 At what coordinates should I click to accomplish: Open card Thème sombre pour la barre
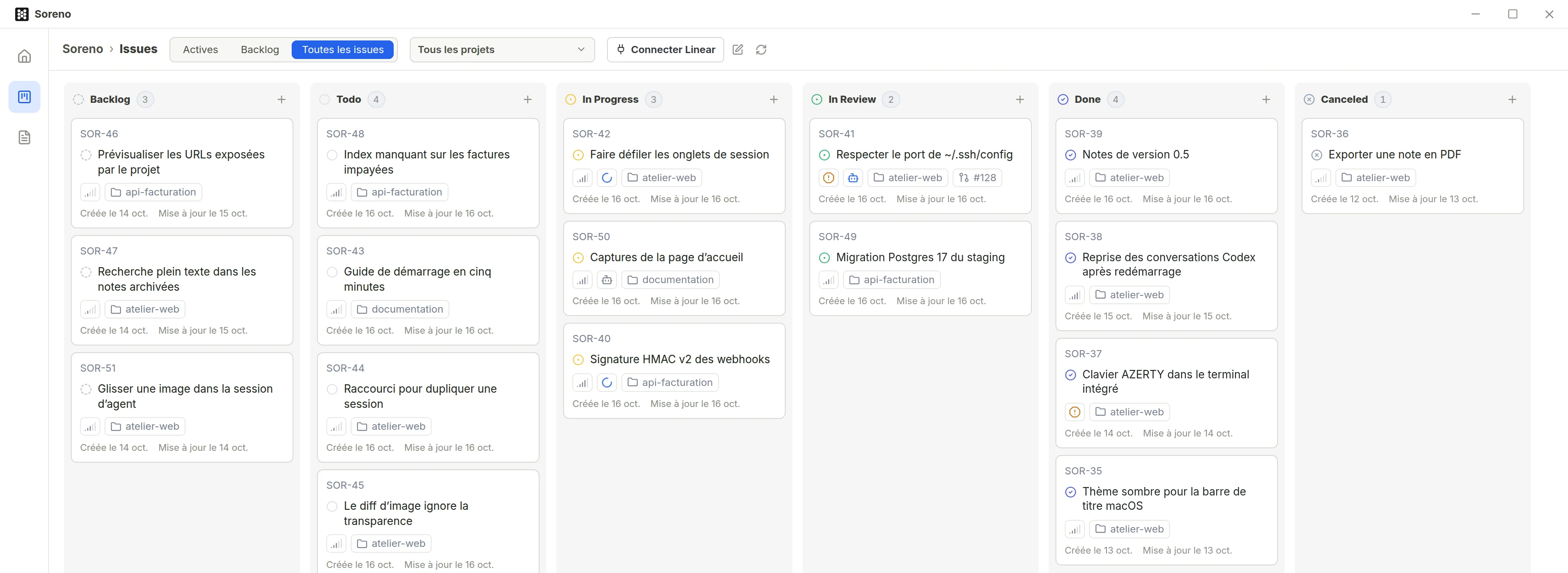click(1166, 510)
